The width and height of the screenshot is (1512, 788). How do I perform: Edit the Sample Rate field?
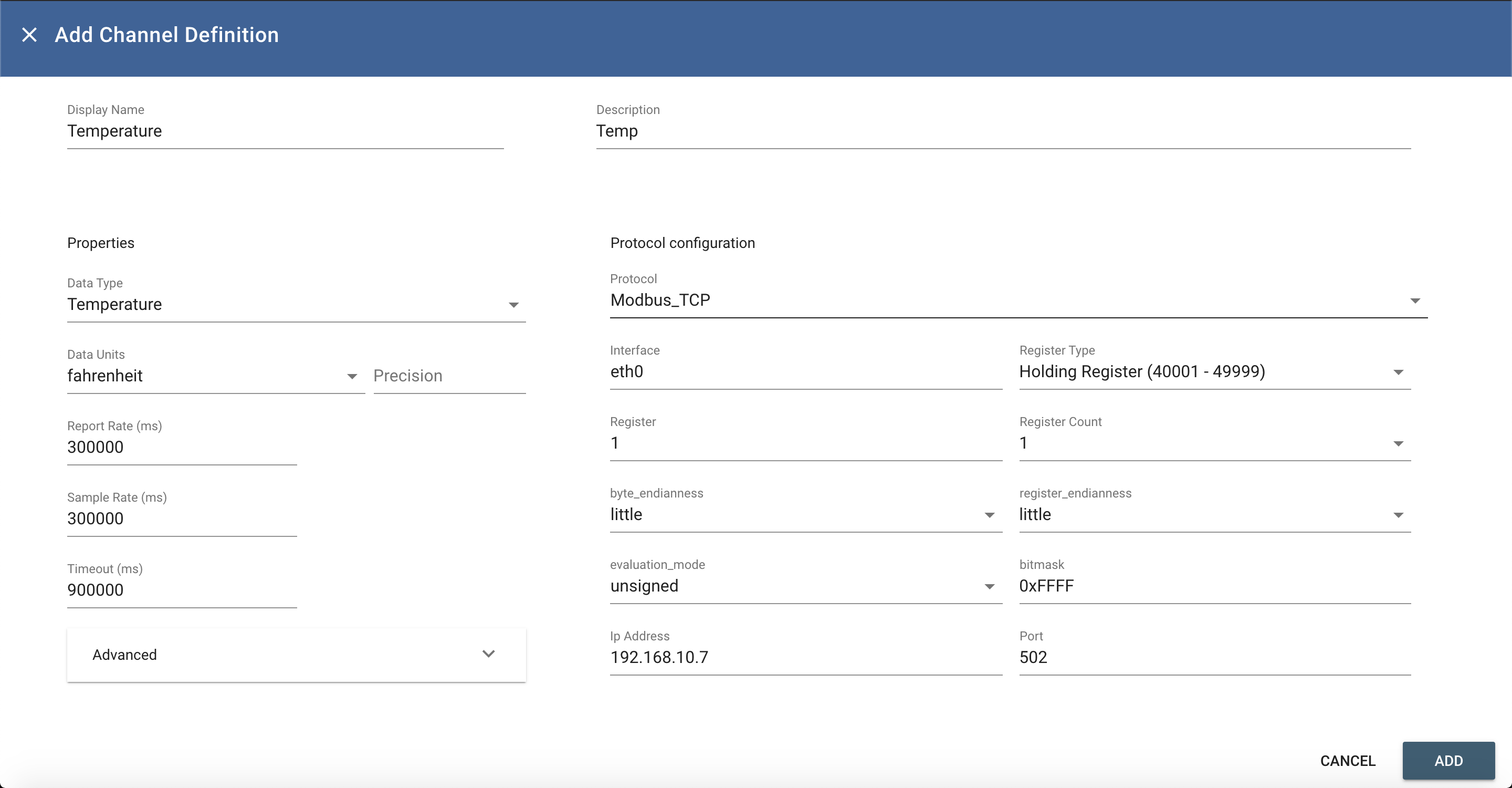coord(182,519)
